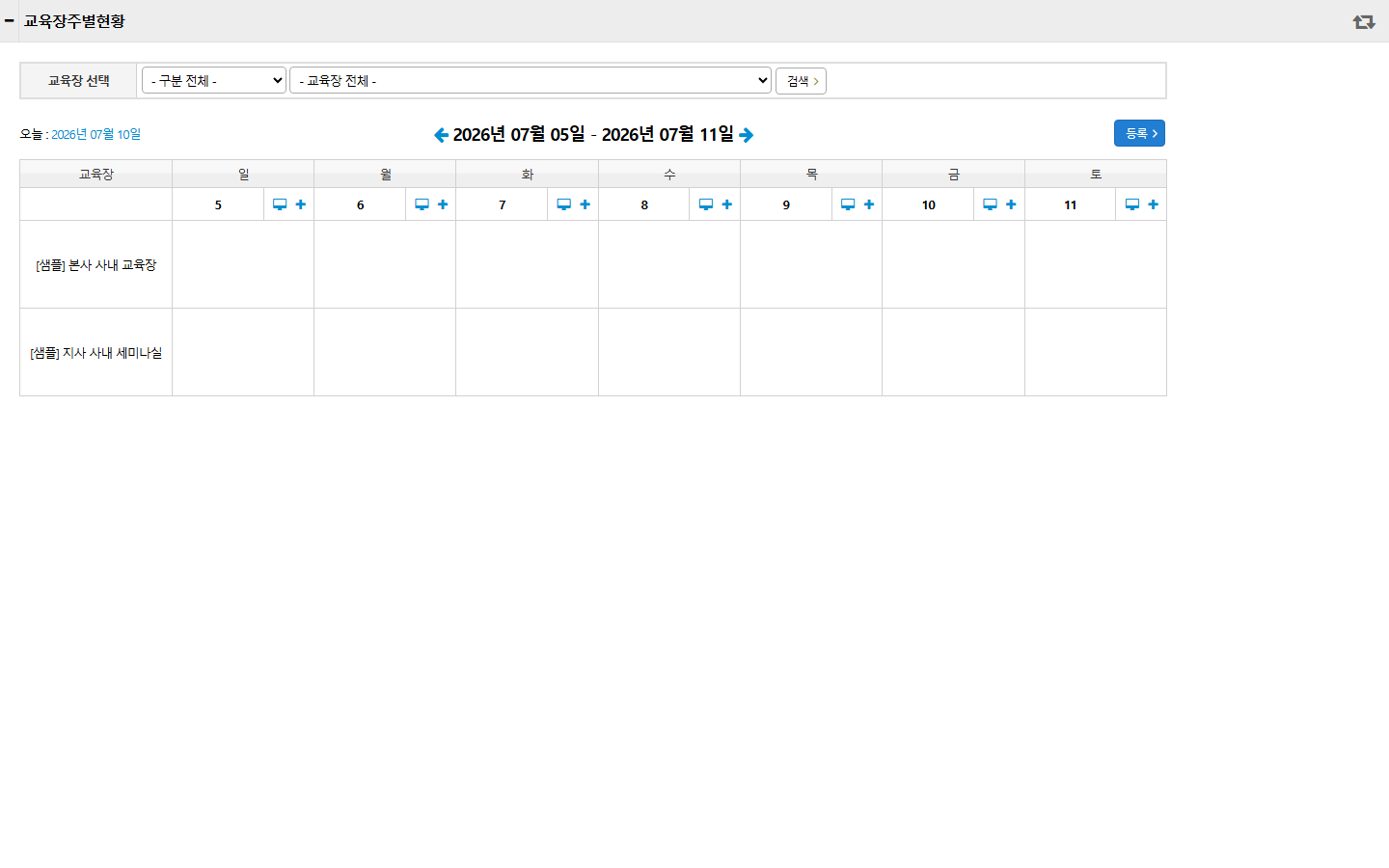Click the plus icon for day 8
The width and height of the screenshot is (1389, 868).
727,204
